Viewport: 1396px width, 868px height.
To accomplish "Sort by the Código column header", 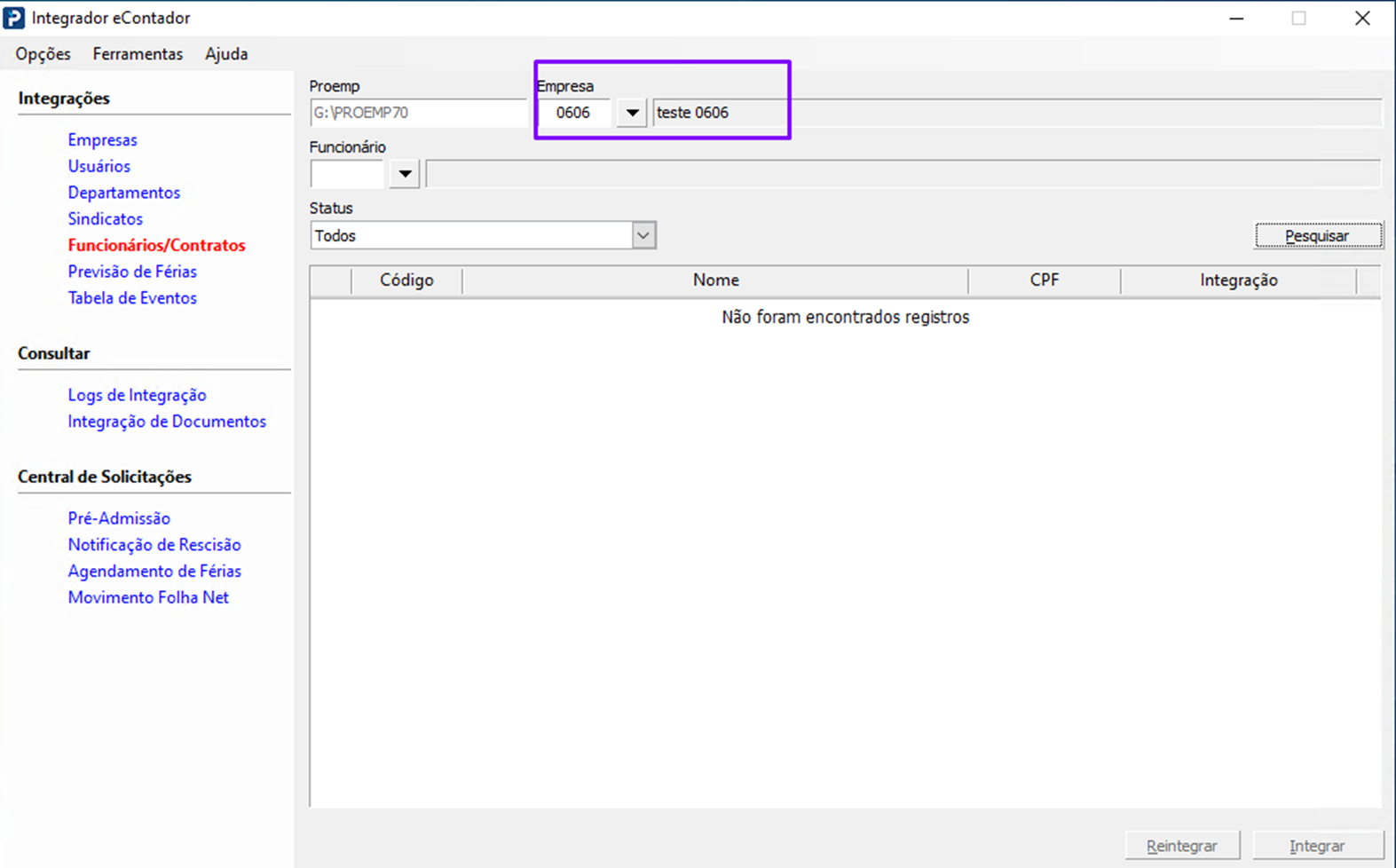I will point(406,280).
